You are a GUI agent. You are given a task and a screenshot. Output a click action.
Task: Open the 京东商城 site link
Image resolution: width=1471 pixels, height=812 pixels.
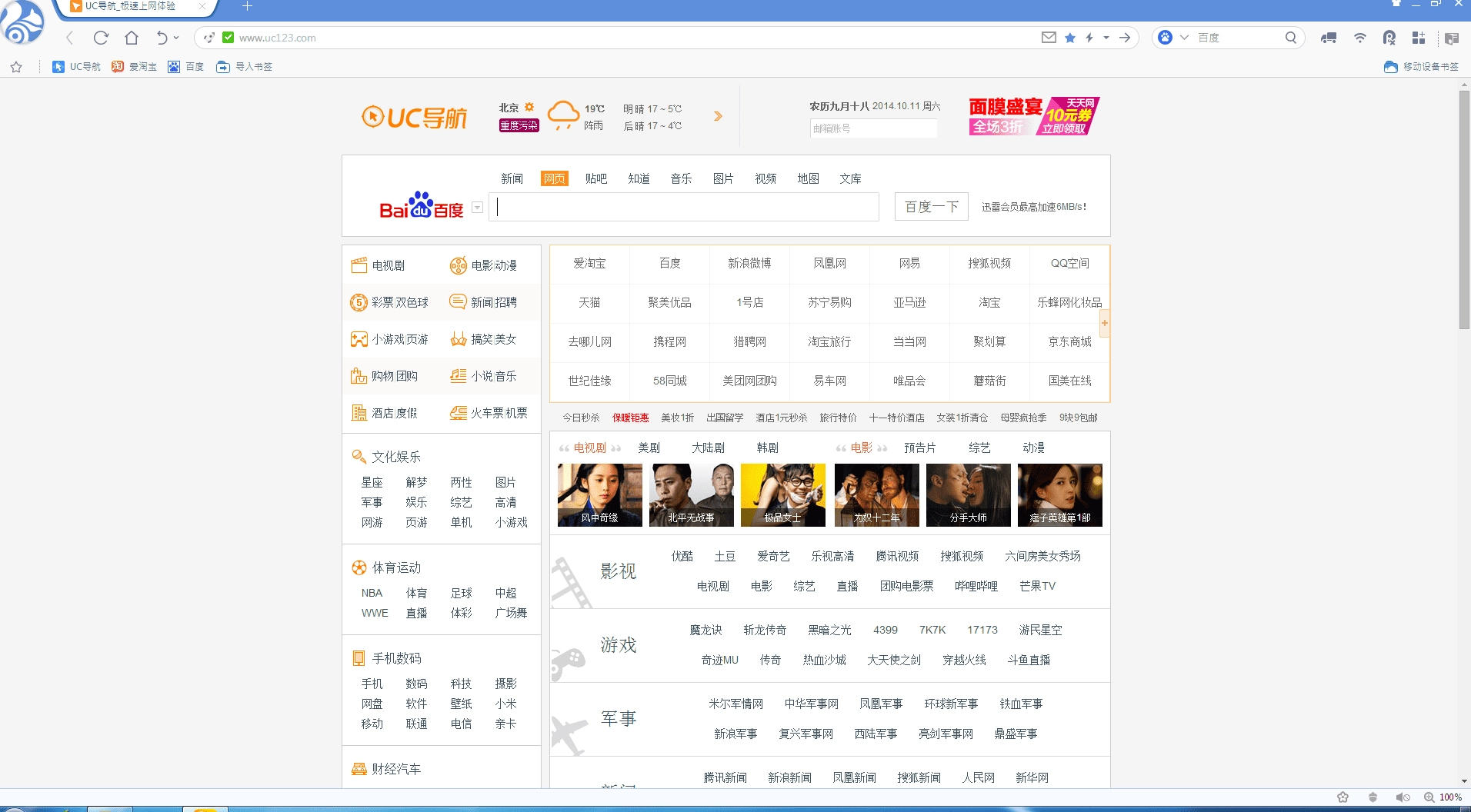1069,341
